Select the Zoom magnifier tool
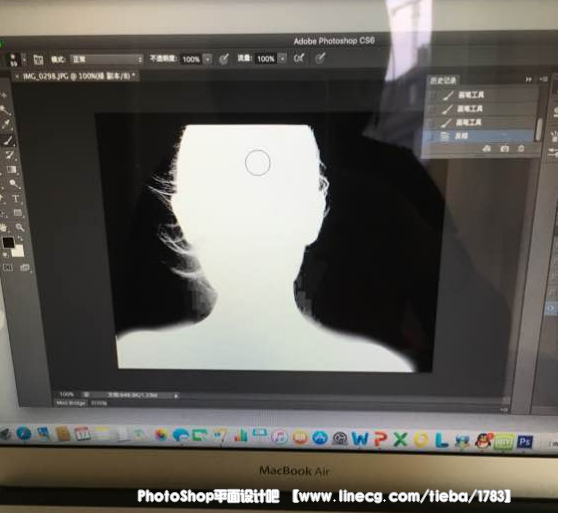561x513 pixels. [x=19, y=227]
